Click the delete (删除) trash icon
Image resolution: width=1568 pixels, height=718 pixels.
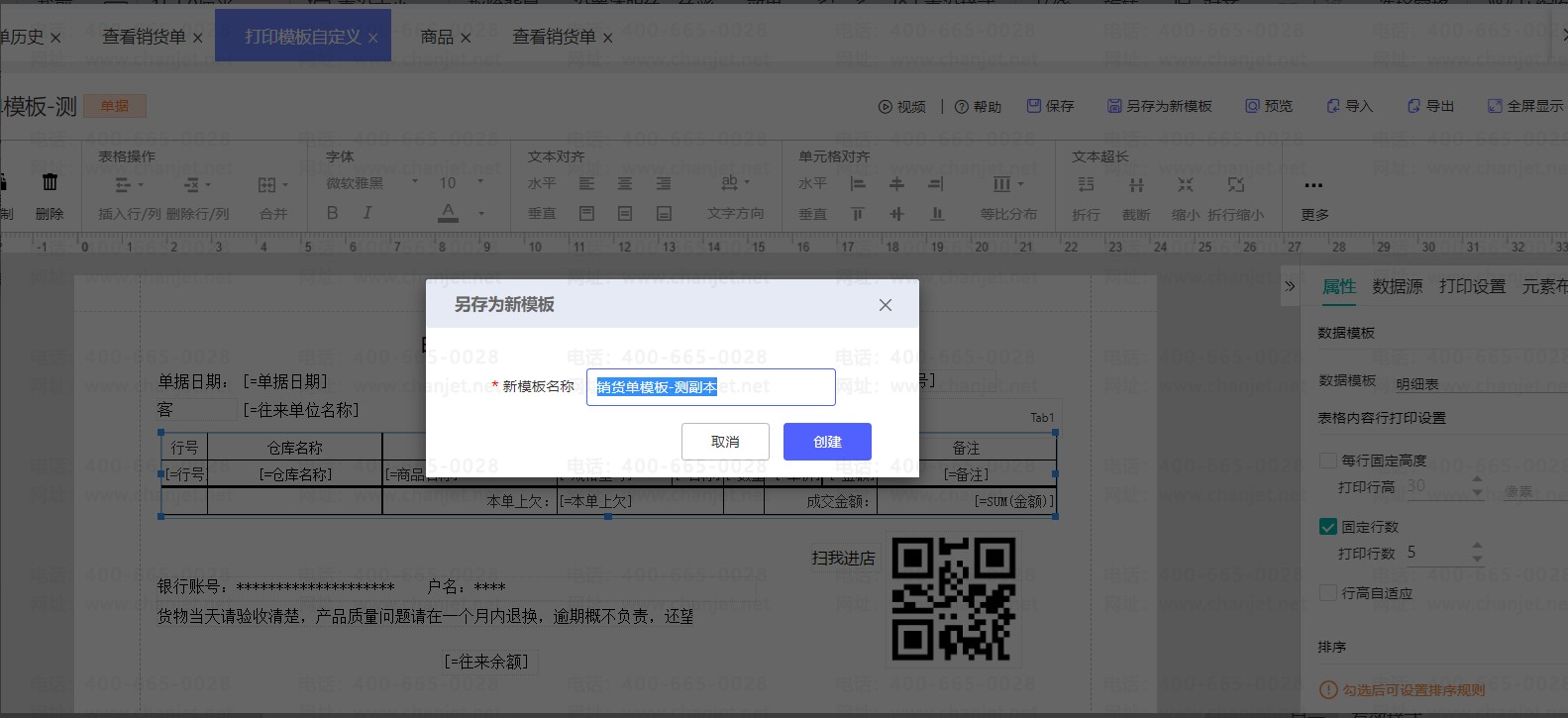click(x=50, y=183)
